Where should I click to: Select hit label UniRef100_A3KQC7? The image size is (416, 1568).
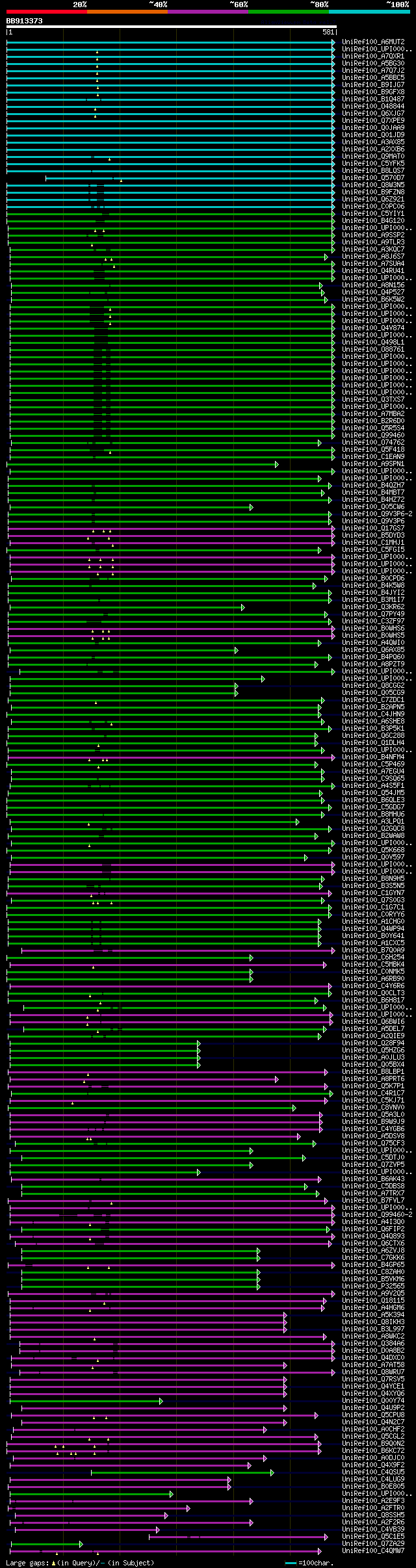click(x=373, y=250)
